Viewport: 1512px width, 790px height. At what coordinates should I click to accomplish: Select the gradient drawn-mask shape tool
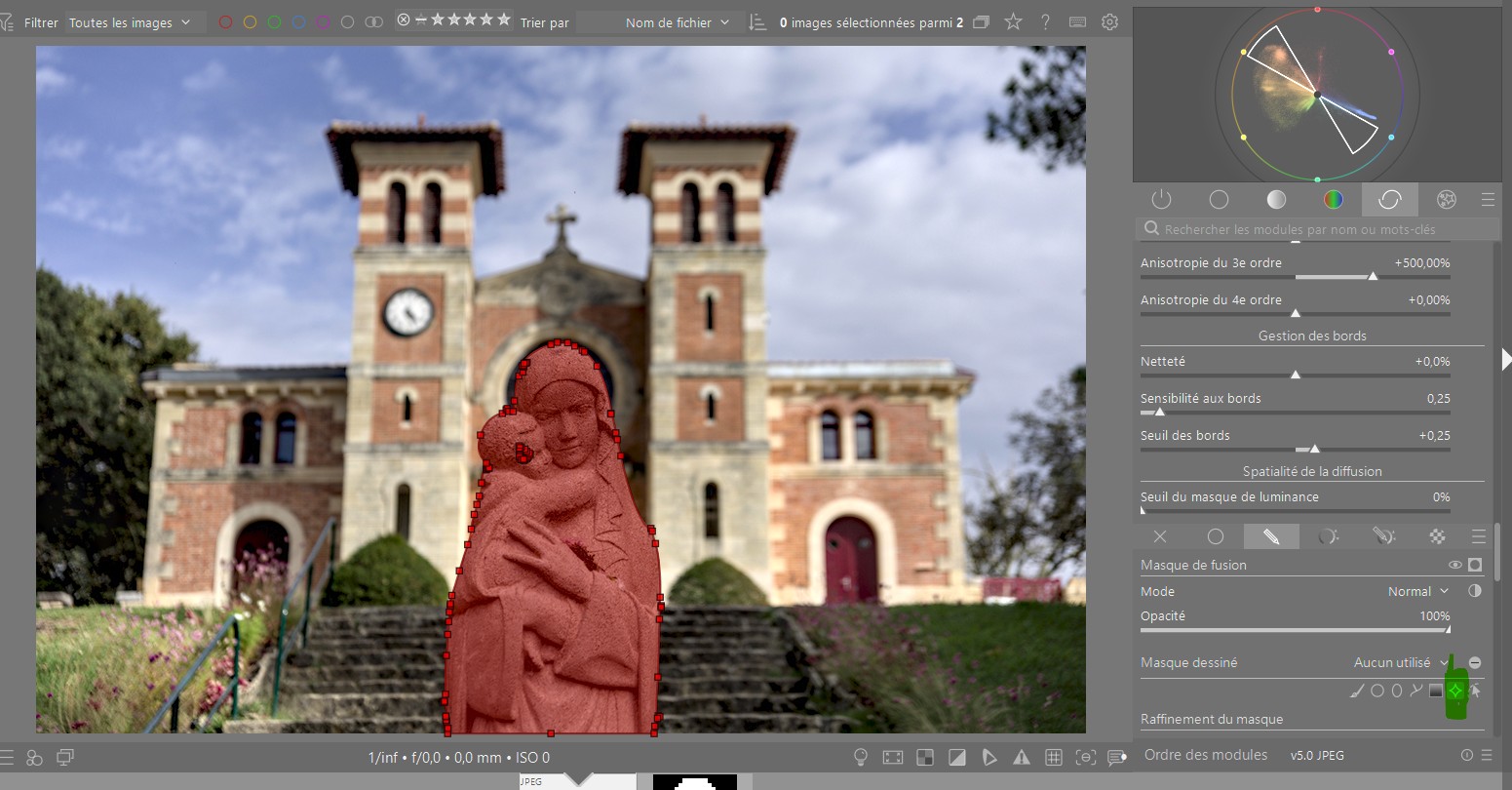click(1435, 691)
